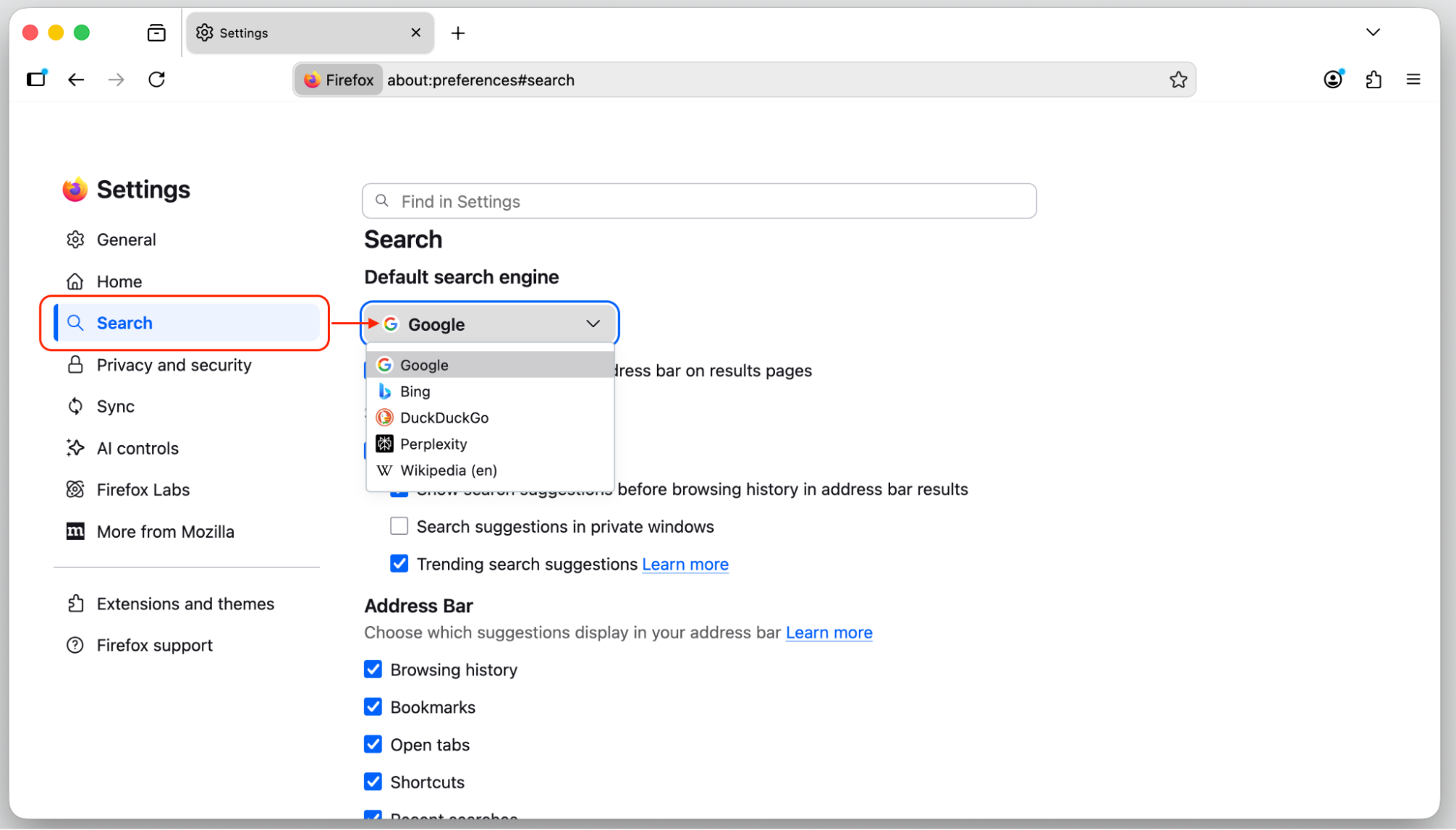Click the Firefox support question mark icon

pyautogui.click(x=75, y=645)
